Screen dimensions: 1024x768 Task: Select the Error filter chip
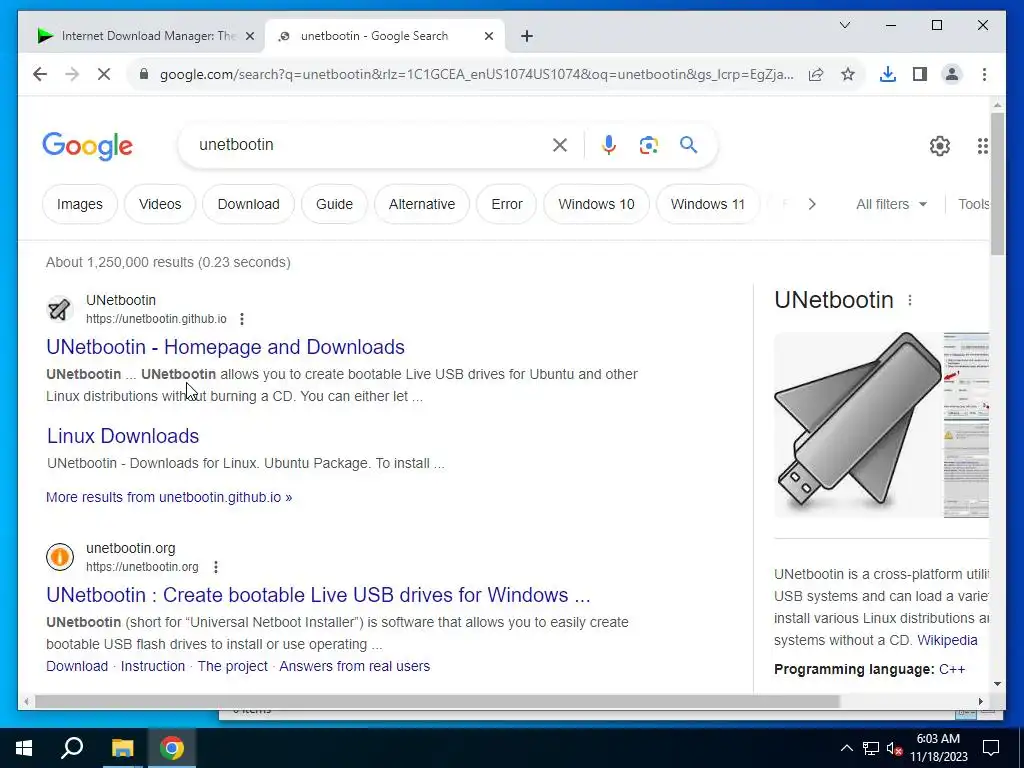(x=507, y=204)
